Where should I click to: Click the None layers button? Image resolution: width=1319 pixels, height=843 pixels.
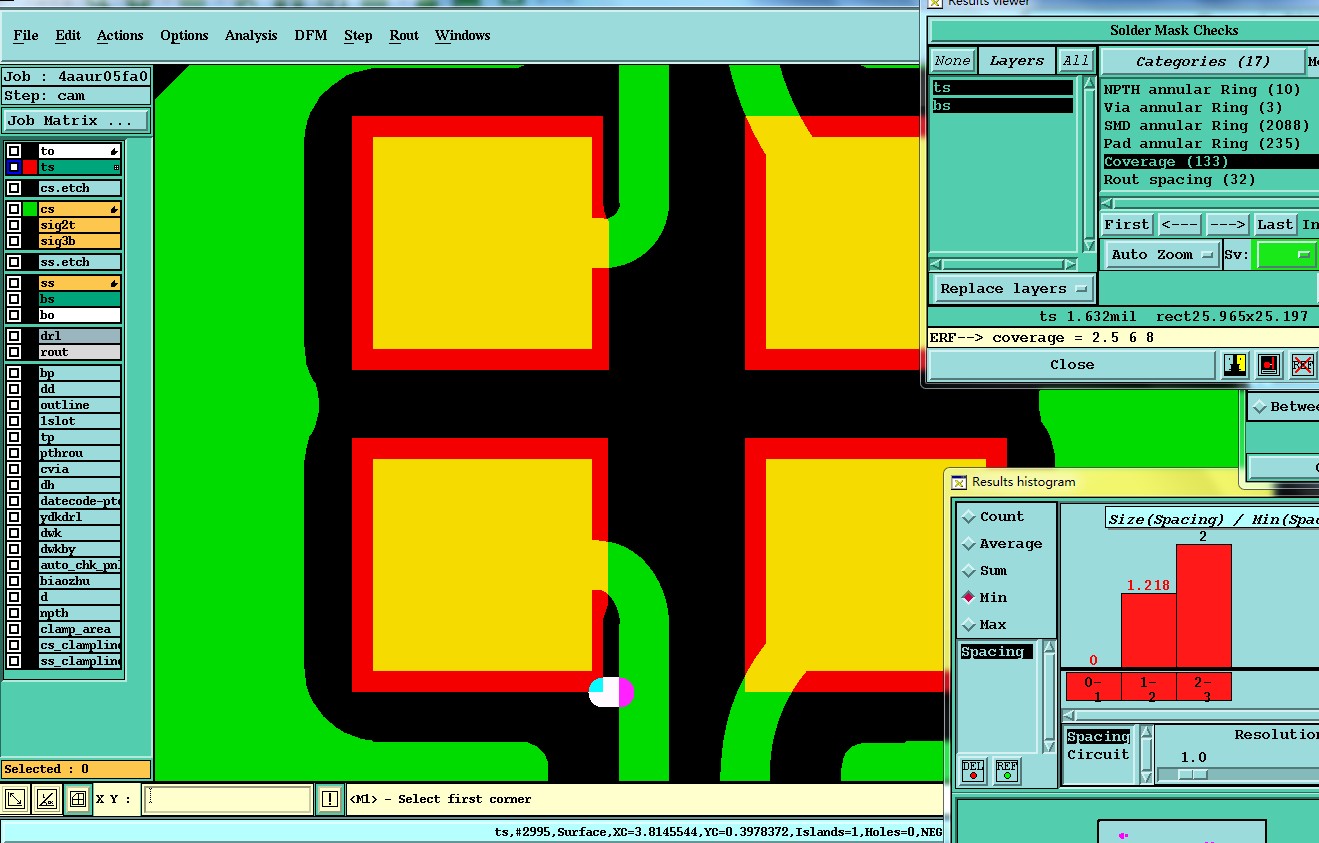(x=952, y=61)
